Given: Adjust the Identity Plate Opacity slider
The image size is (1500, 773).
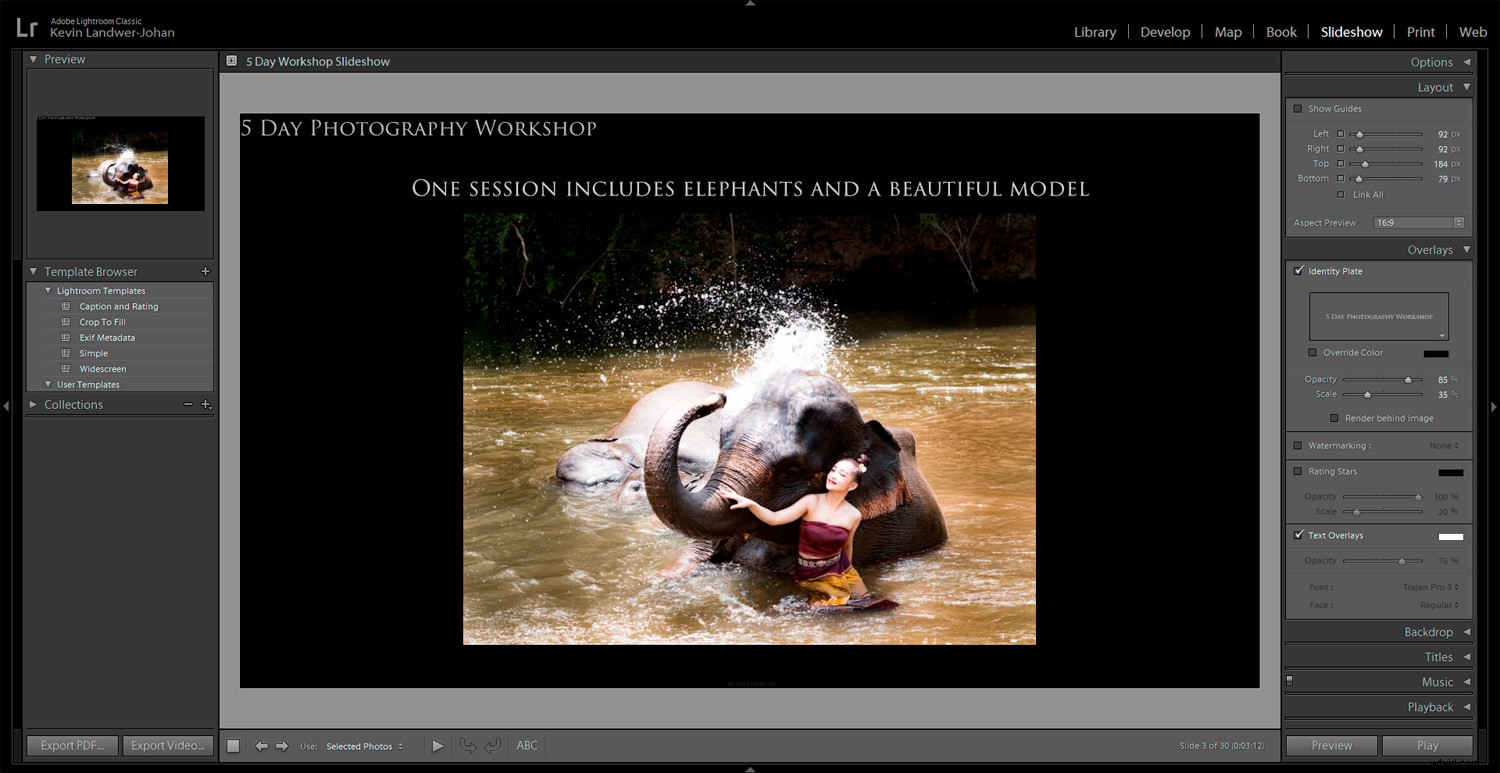Looking at the screenshot, I should [x=1409, y=379].
